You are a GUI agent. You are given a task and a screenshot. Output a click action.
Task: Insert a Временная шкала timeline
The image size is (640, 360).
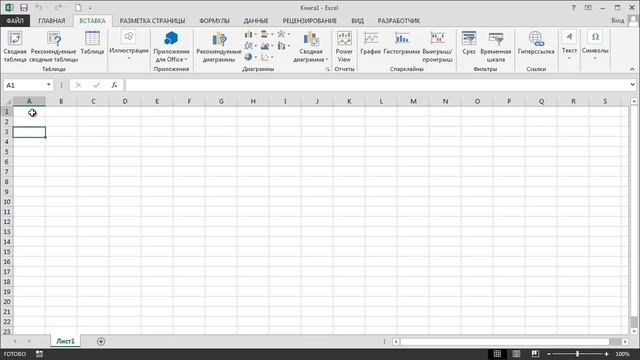pyautogui.click(x=496, y=47)
